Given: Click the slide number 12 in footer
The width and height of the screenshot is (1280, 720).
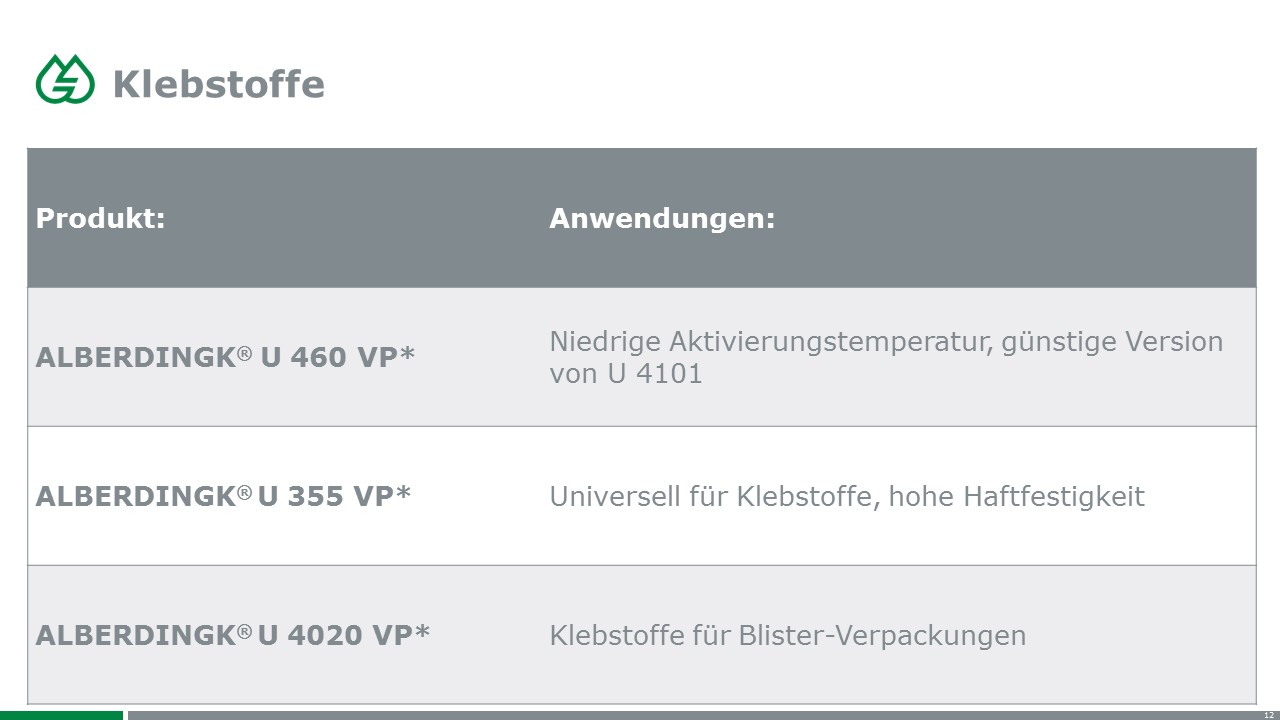Looking at the screenshot, I should (1269, 715).
